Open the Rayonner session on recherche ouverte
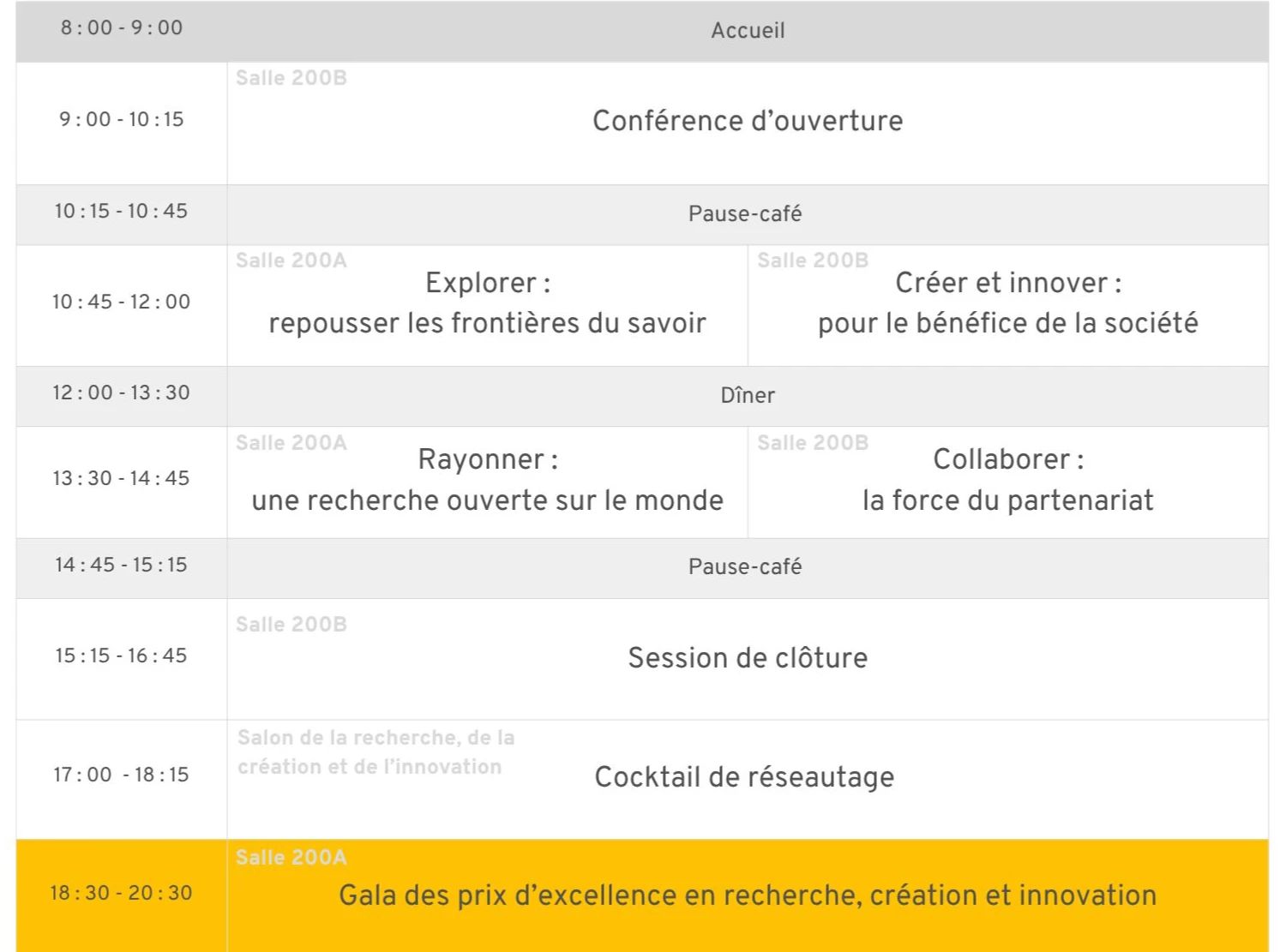Screen dimensions: 1286x952 (x=487, y=480)
